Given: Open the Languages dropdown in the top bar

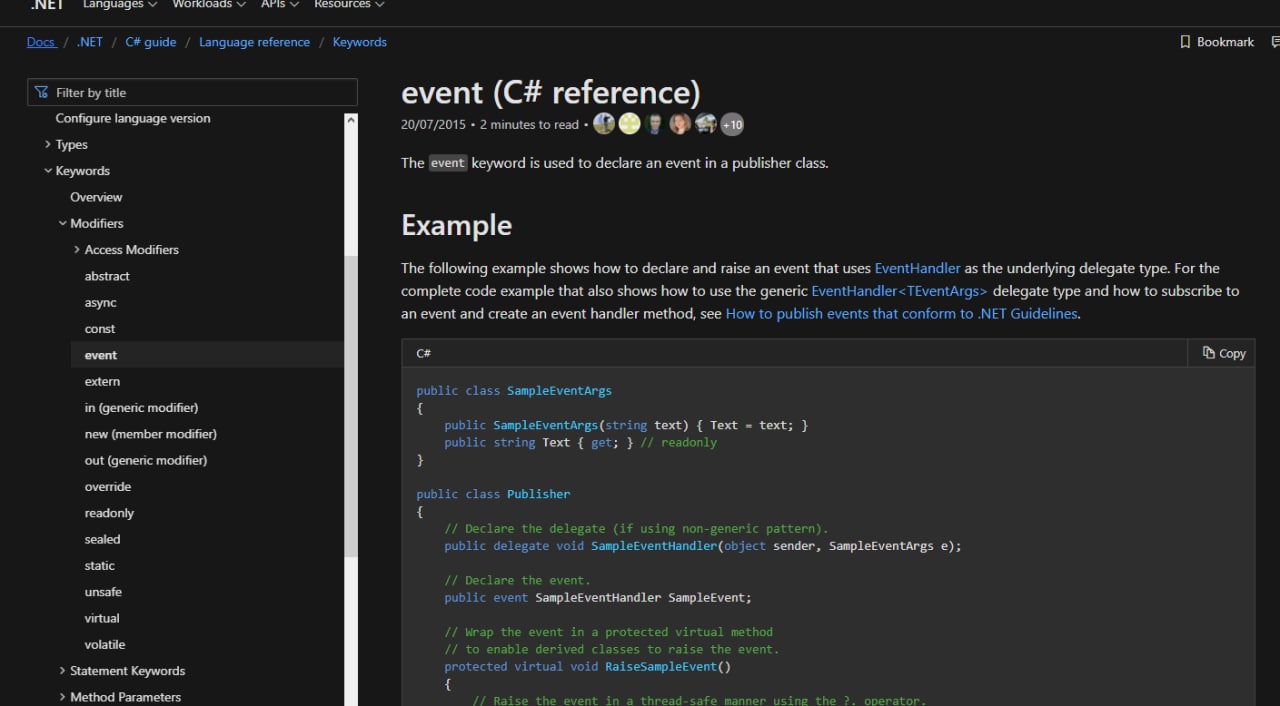Looking at the screenshot, I should 120,5.
